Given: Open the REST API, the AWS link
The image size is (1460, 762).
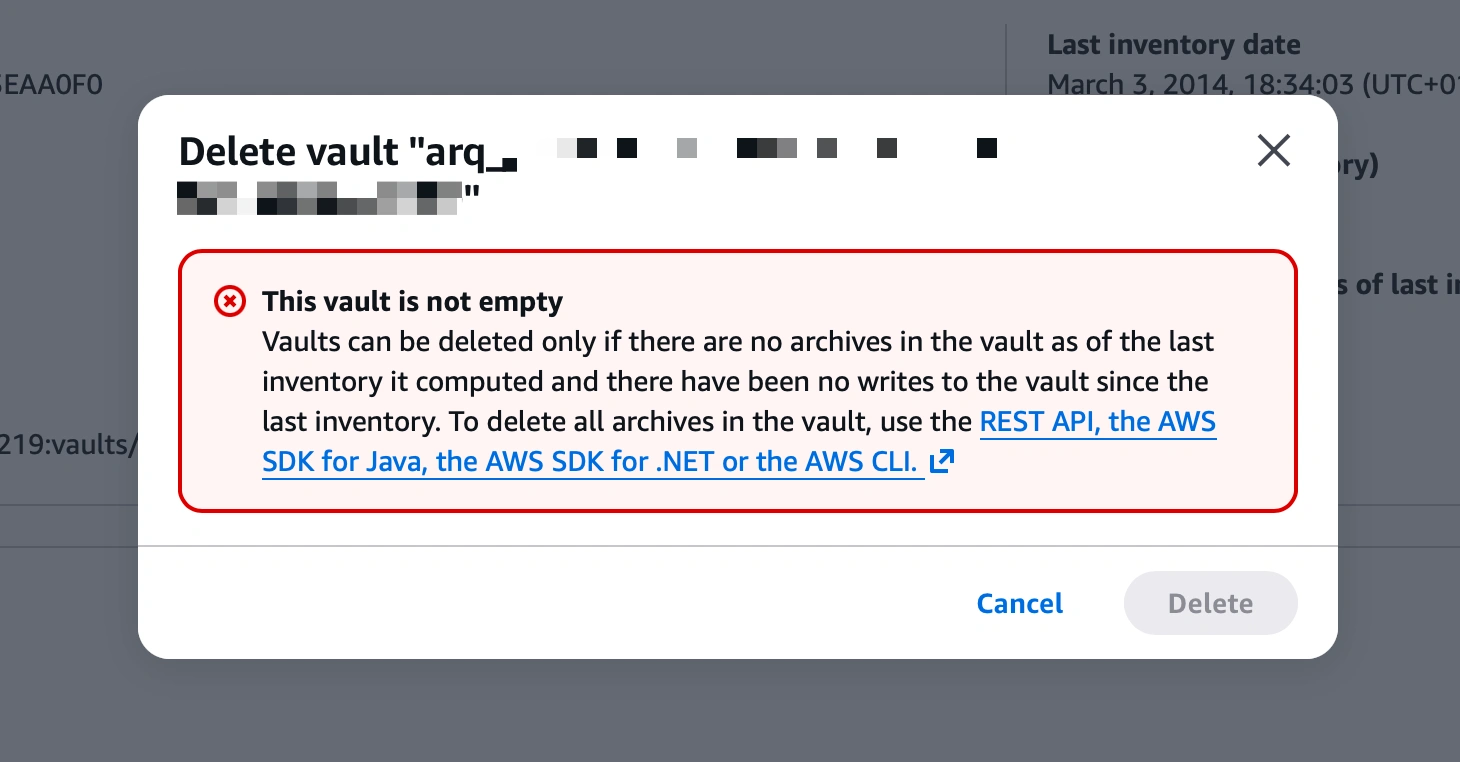Looking at the screenshot, I should [x=1097, y=422].
